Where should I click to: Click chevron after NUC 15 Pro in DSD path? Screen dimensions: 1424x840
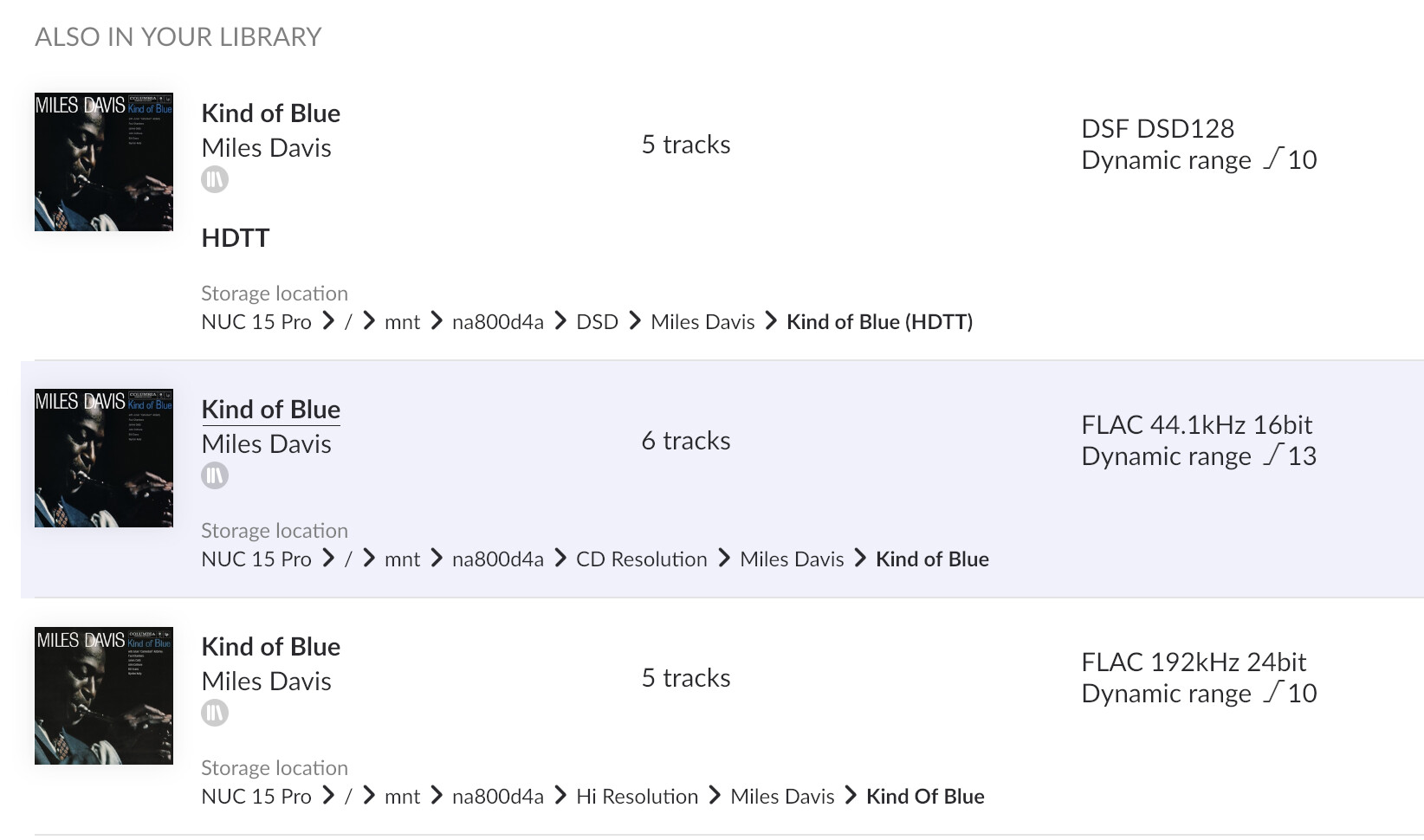328,321
